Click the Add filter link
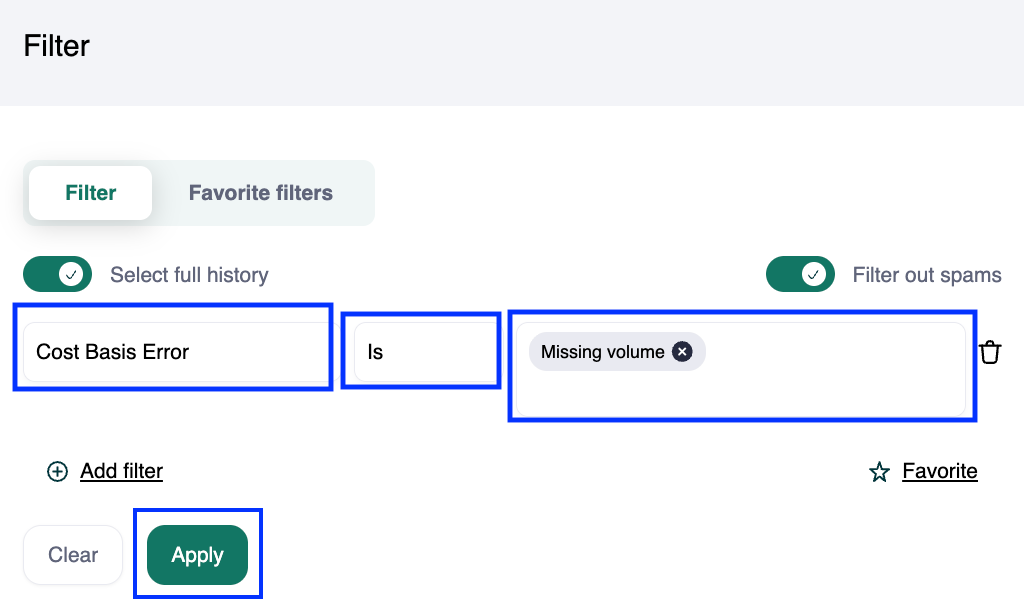This screenshot has width=1024, height=606. (121, 471)
